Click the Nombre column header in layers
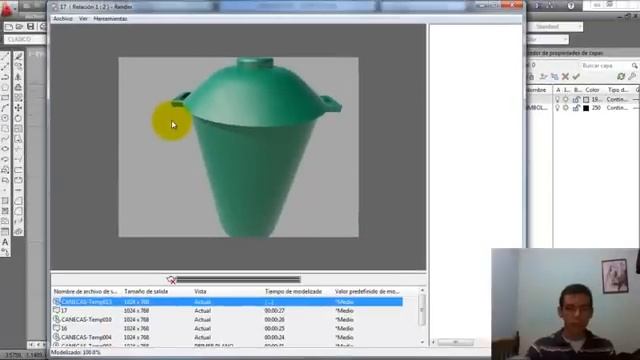Screen dimensions: 640x360 point(537,90)
